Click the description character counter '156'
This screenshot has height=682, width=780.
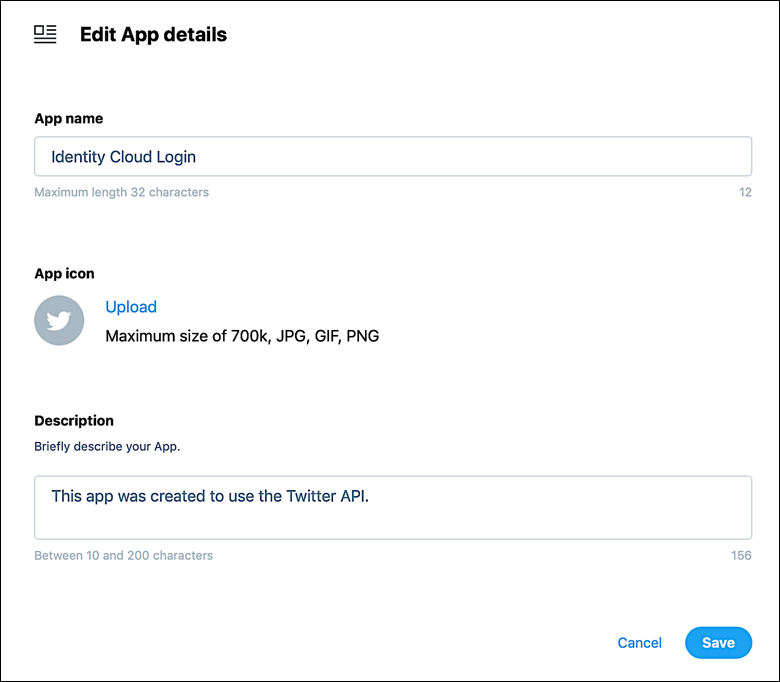click(741, 555)
